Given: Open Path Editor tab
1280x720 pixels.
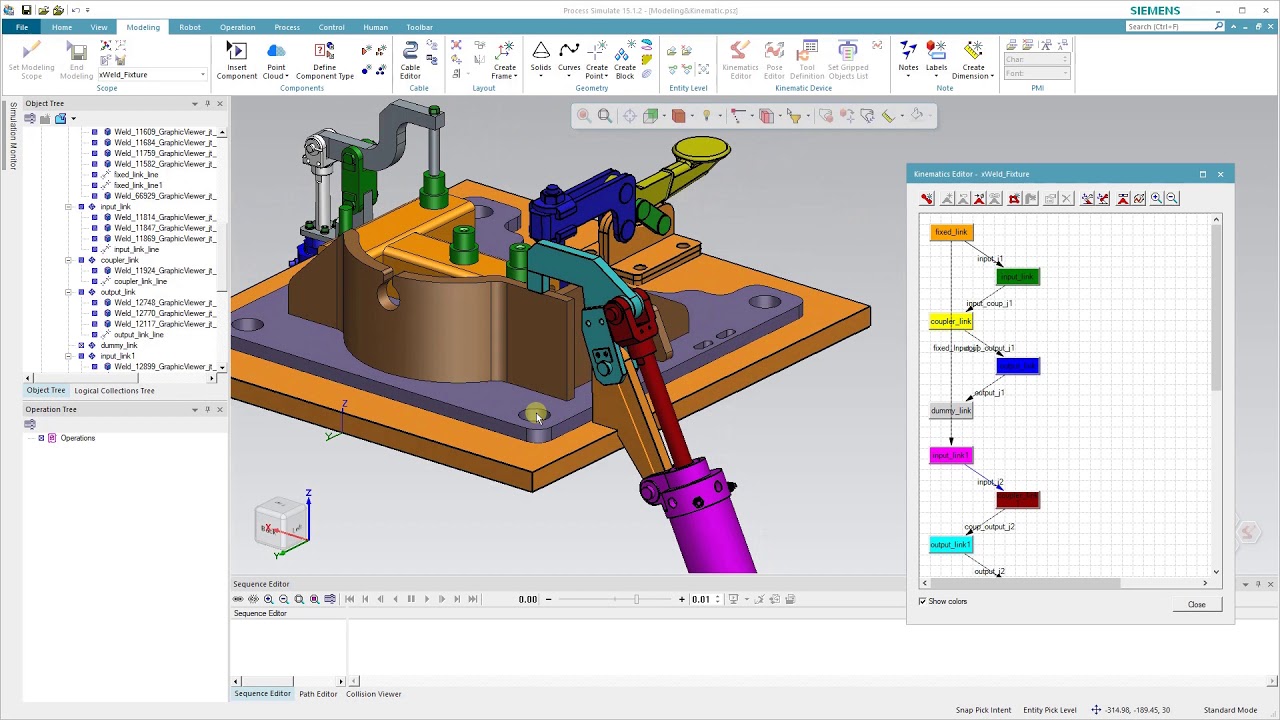Looking at the screenshot, I should pos(318,694).
